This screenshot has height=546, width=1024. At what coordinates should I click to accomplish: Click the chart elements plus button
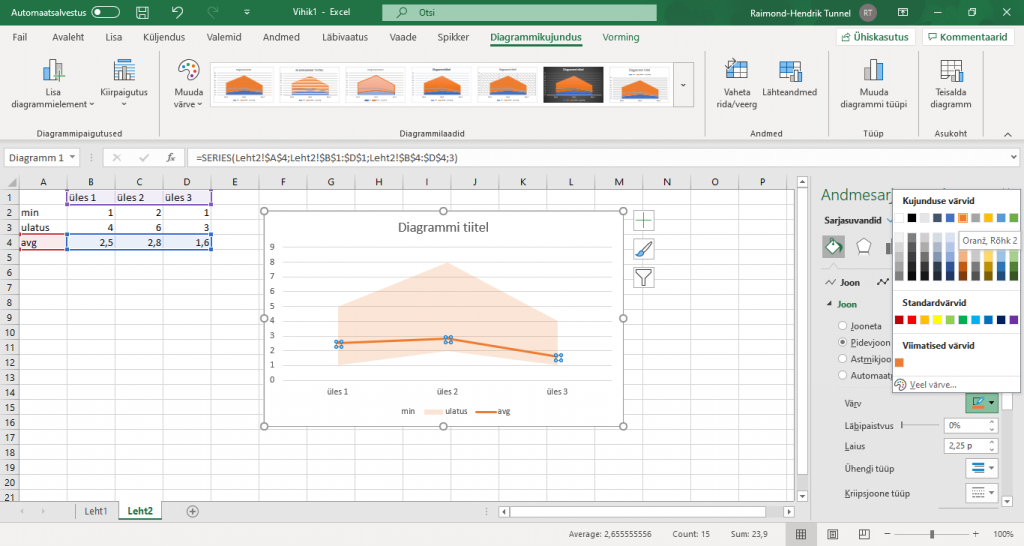tap(644, 221)
